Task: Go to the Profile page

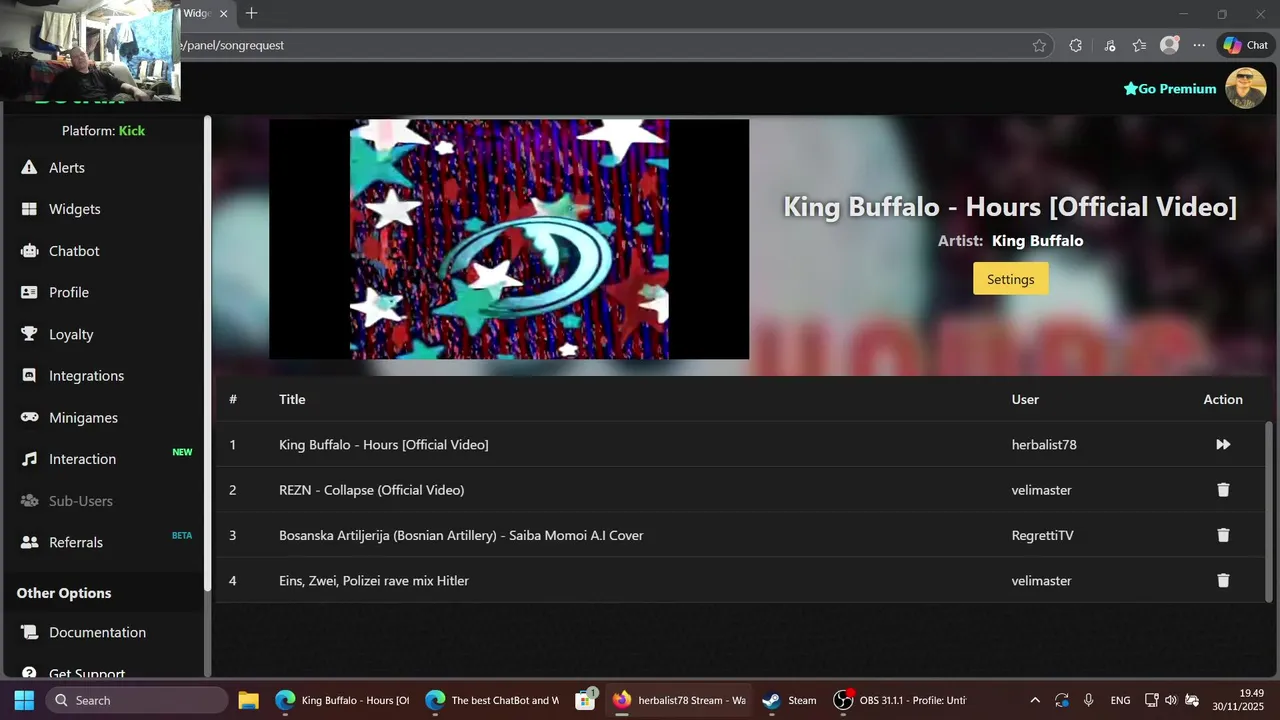Action: click(x=69, y=292)
